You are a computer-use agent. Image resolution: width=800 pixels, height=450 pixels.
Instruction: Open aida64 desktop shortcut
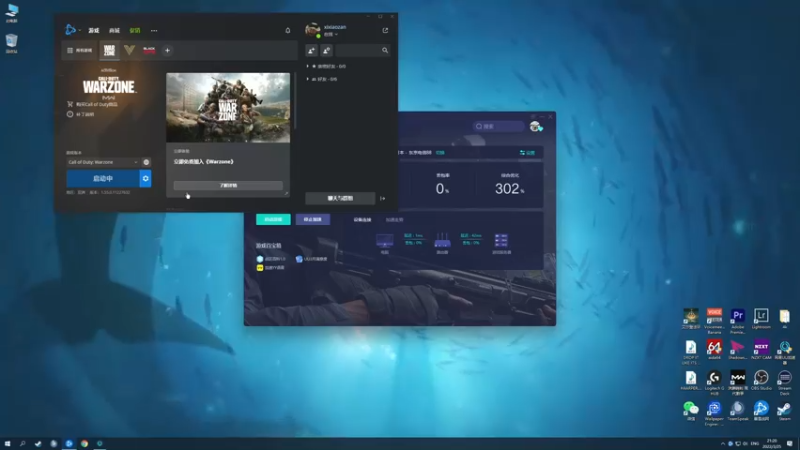714,349
